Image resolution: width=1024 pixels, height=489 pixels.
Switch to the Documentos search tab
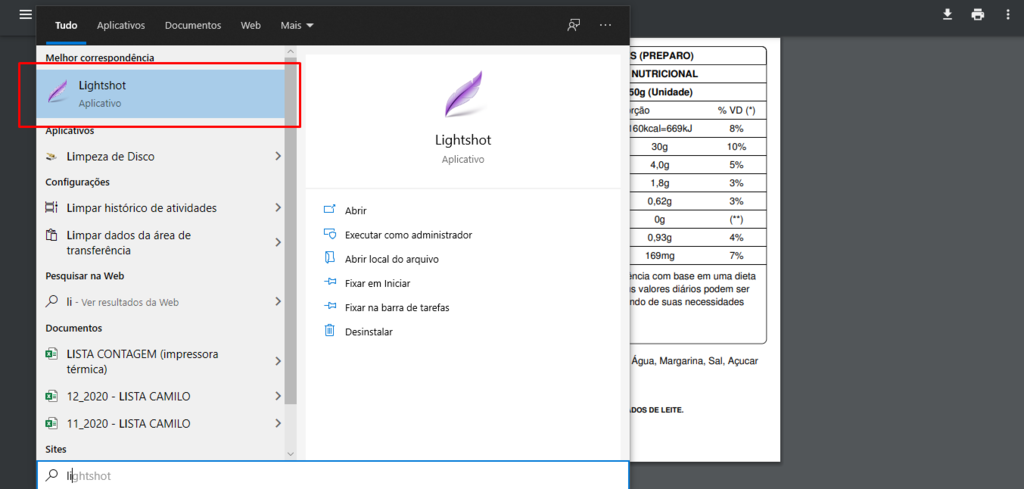(x=193, y=25)
